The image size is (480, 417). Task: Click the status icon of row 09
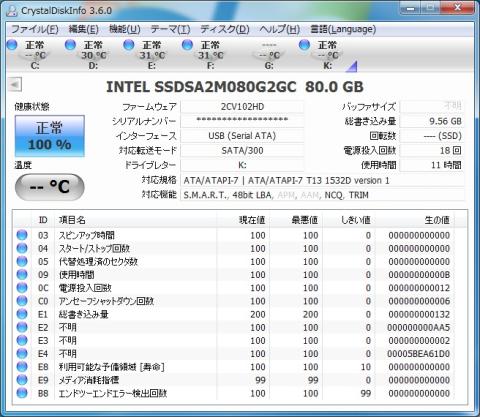pyautogui.click(x=22, y=275)
